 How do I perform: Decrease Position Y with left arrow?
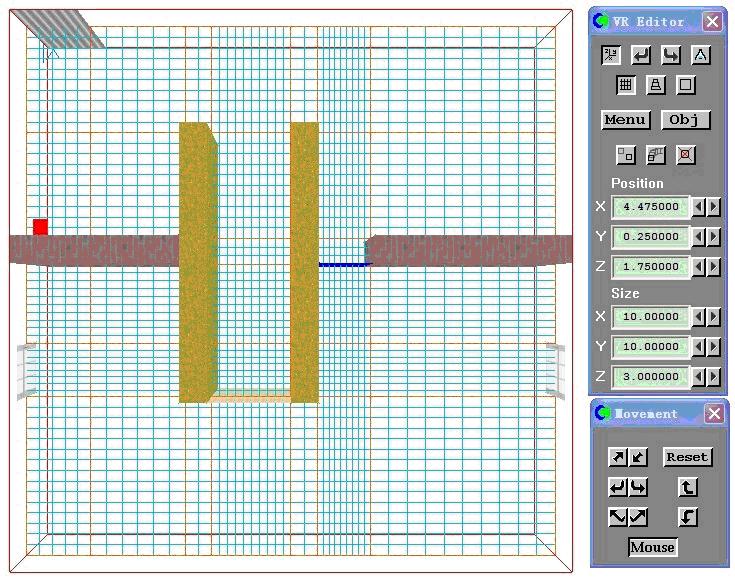(x=700, y=237)
